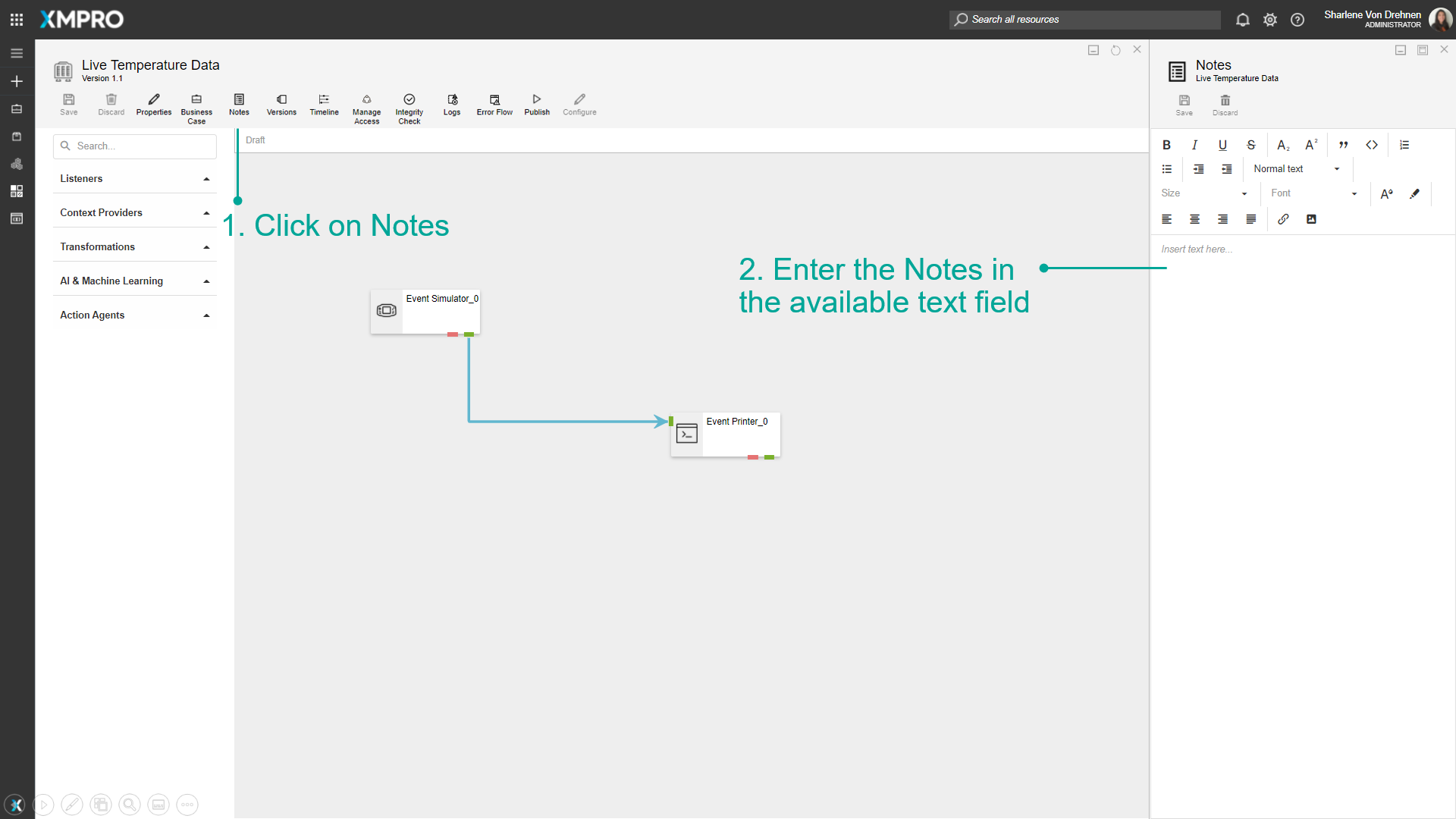Viewport: 1456px width, 819px height.
Task: Save the notes in the Notes panel
Action: coord(1185,105)
